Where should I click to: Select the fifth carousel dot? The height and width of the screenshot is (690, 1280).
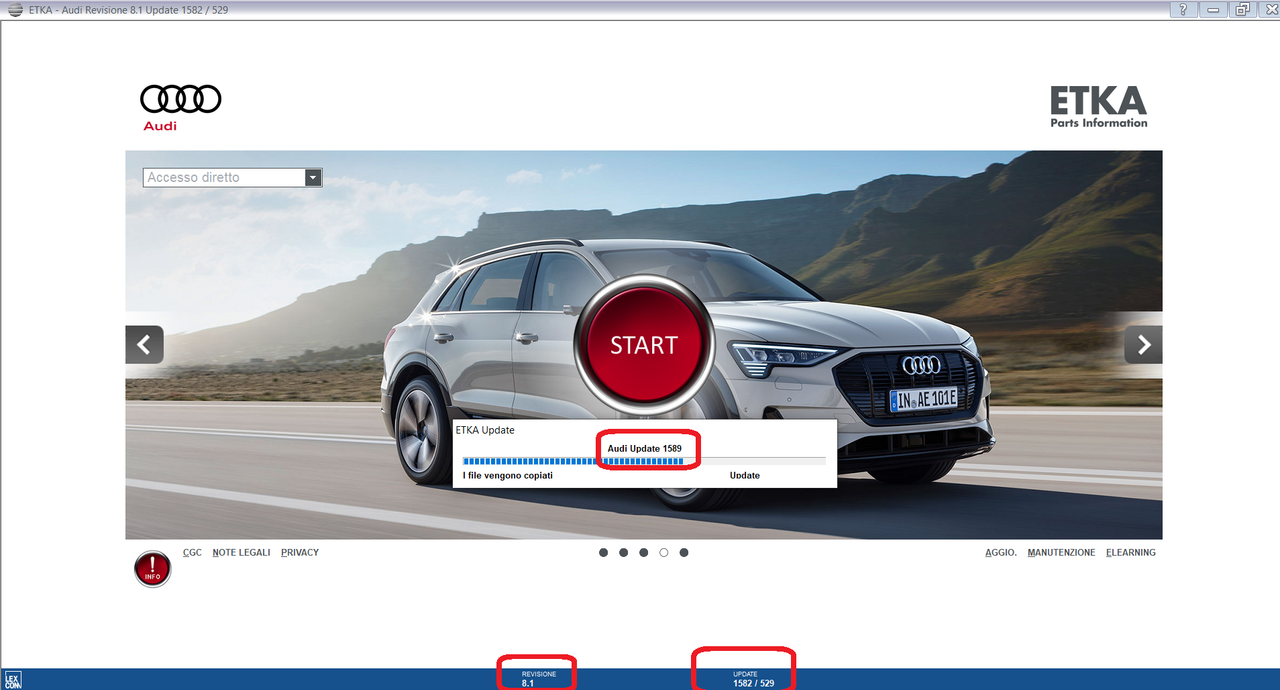tap(683, 552)
